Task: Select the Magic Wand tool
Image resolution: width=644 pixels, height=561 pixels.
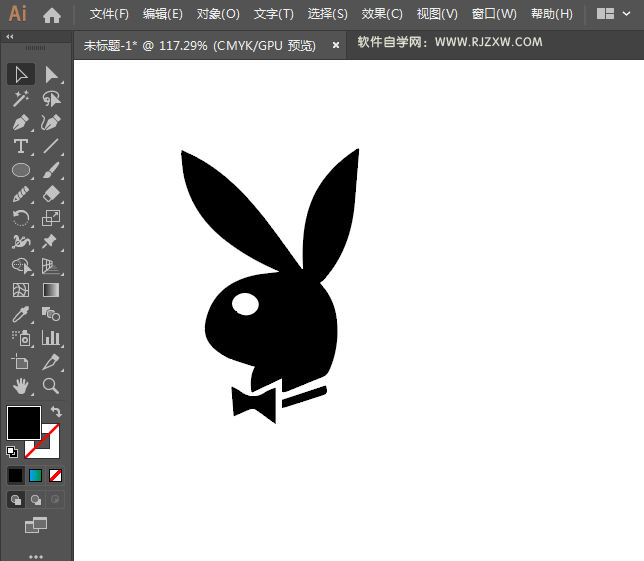Action: tap(21, 99)
